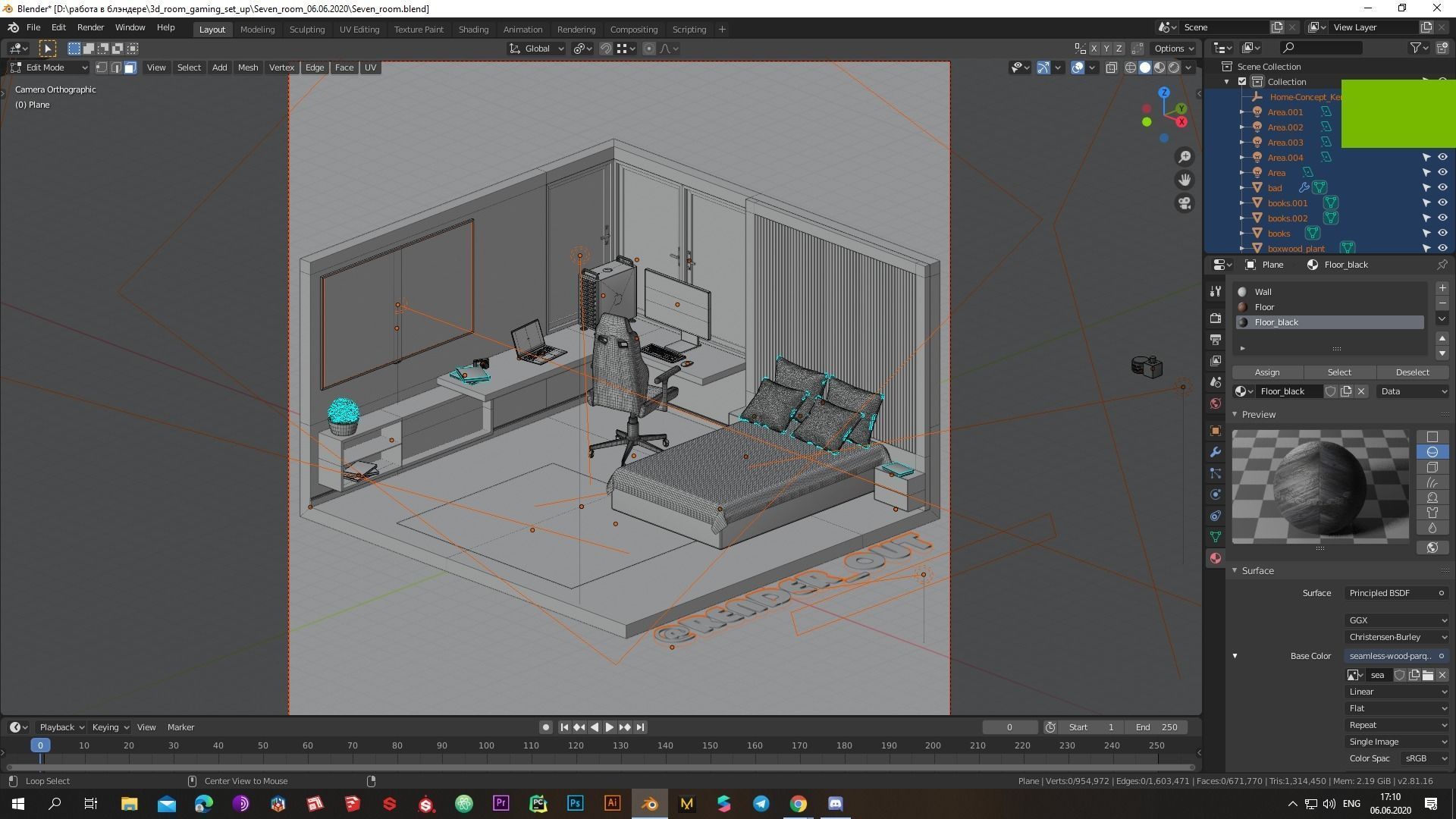
Task: Switch to edge select mode
Action: [115, 67]
